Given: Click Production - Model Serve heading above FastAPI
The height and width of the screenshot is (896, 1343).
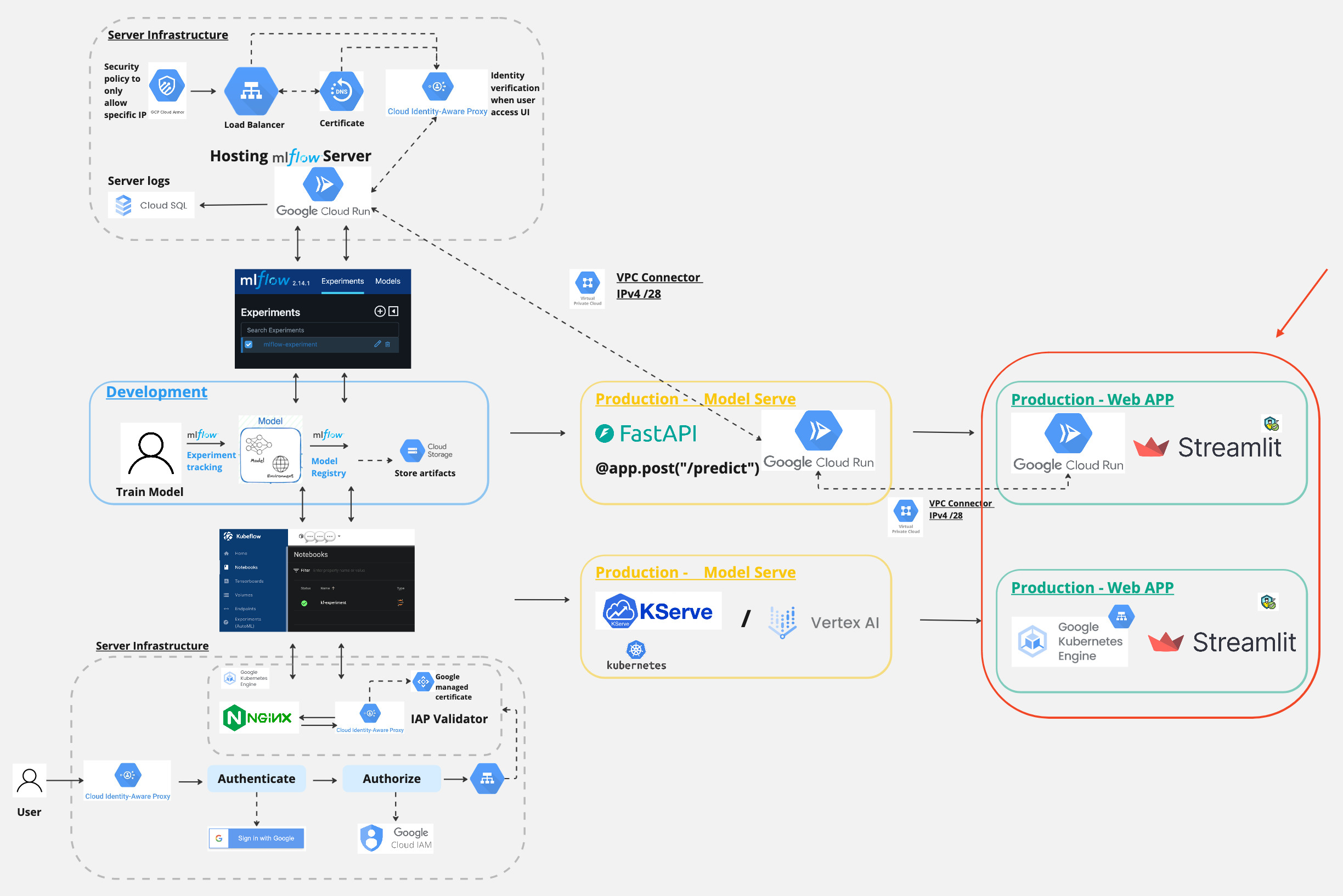Looking at the screenshot, I should [x=695, y=399].
